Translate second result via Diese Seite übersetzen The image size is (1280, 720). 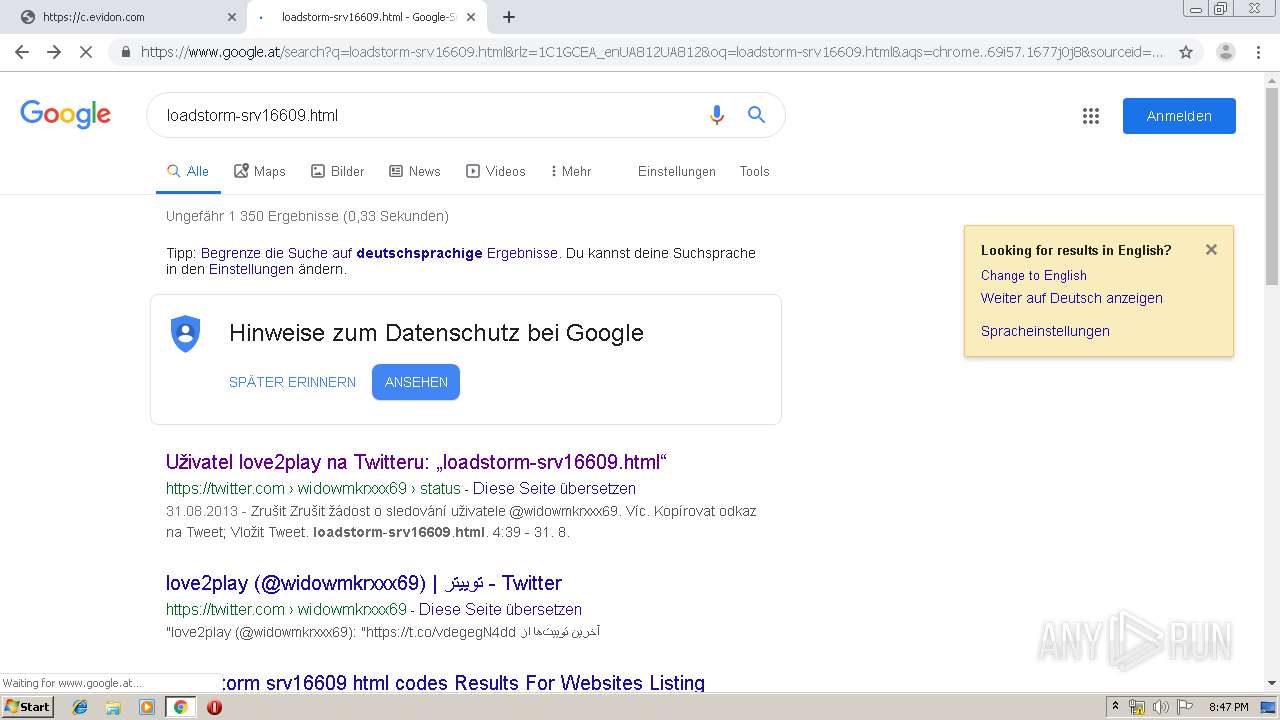point(500,609)
